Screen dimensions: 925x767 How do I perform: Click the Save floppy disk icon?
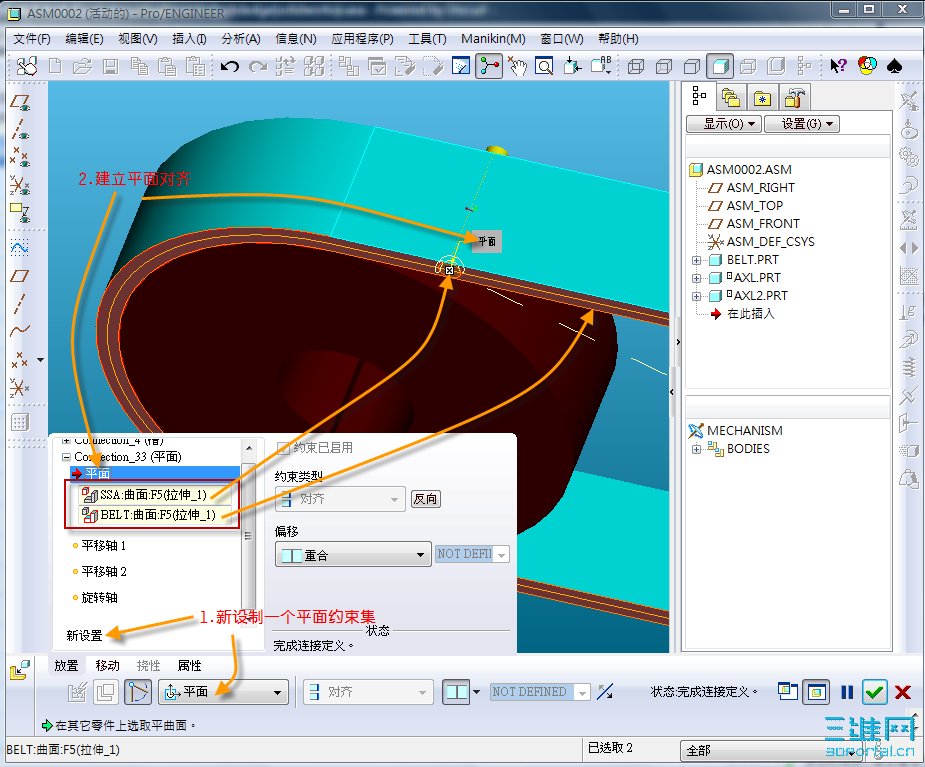(x=110, y=66)
